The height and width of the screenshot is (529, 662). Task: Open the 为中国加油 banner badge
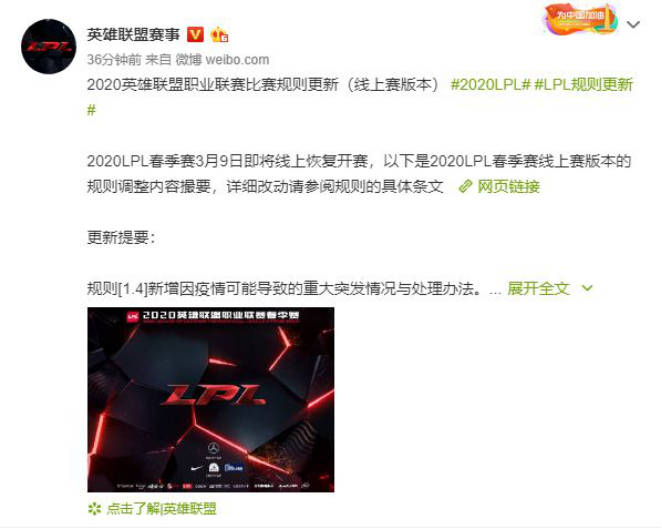point(581,19)
